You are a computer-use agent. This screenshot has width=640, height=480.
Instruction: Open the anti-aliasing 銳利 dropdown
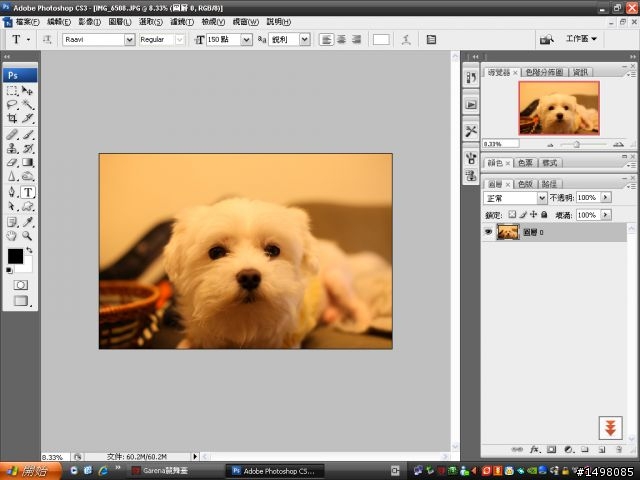pyautogui.click(x=304, y=40)
